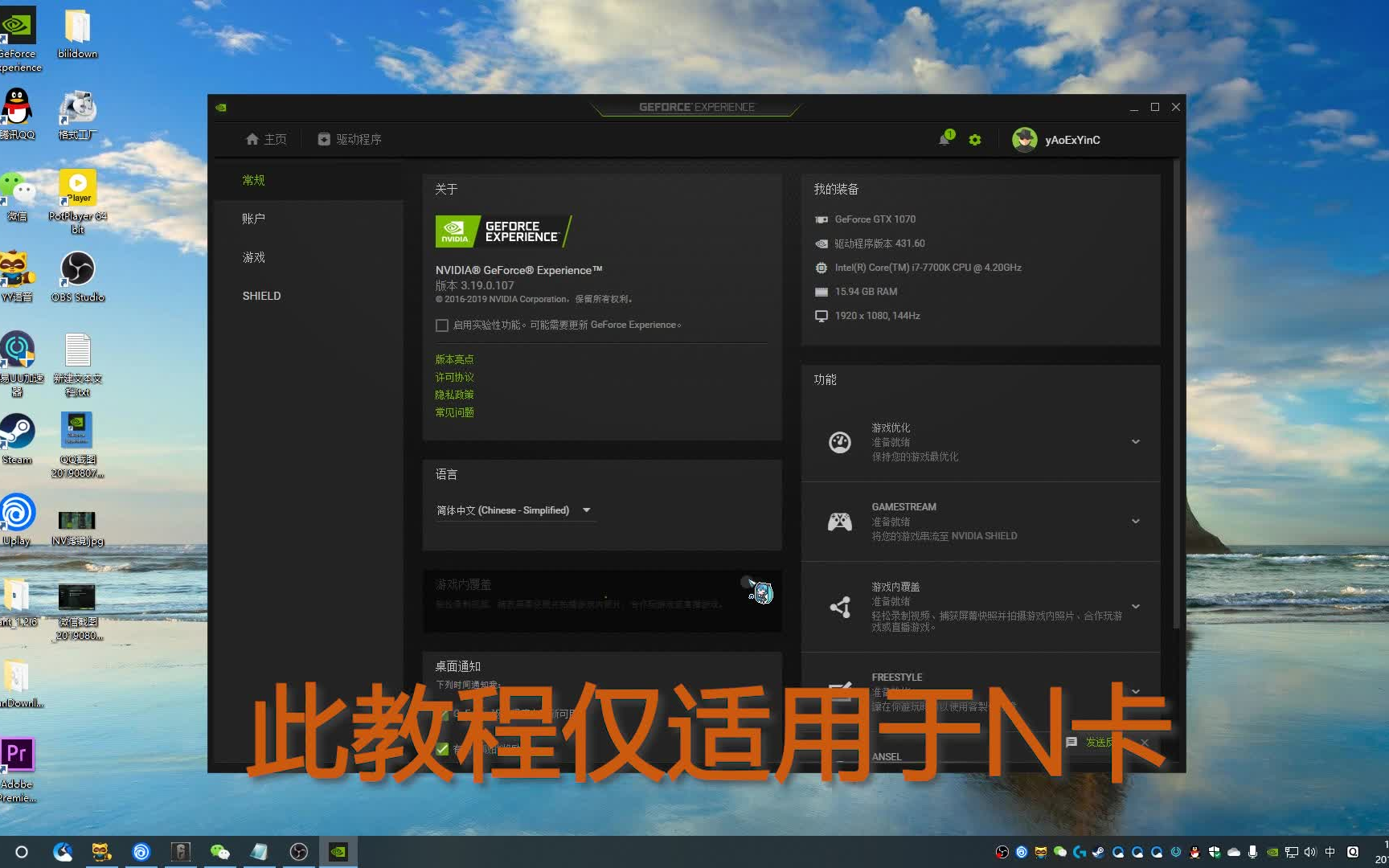Click the 游戏内覆盖 share icon

coord(841,608)
